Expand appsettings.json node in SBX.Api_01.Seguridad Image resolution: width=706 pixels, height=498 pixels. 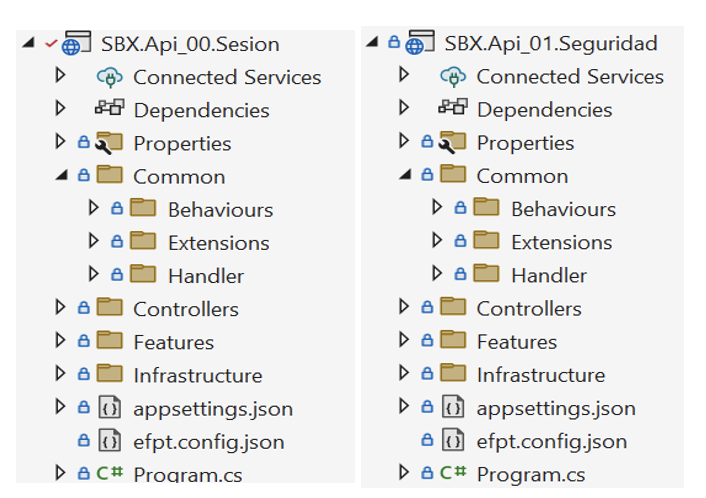404,406
